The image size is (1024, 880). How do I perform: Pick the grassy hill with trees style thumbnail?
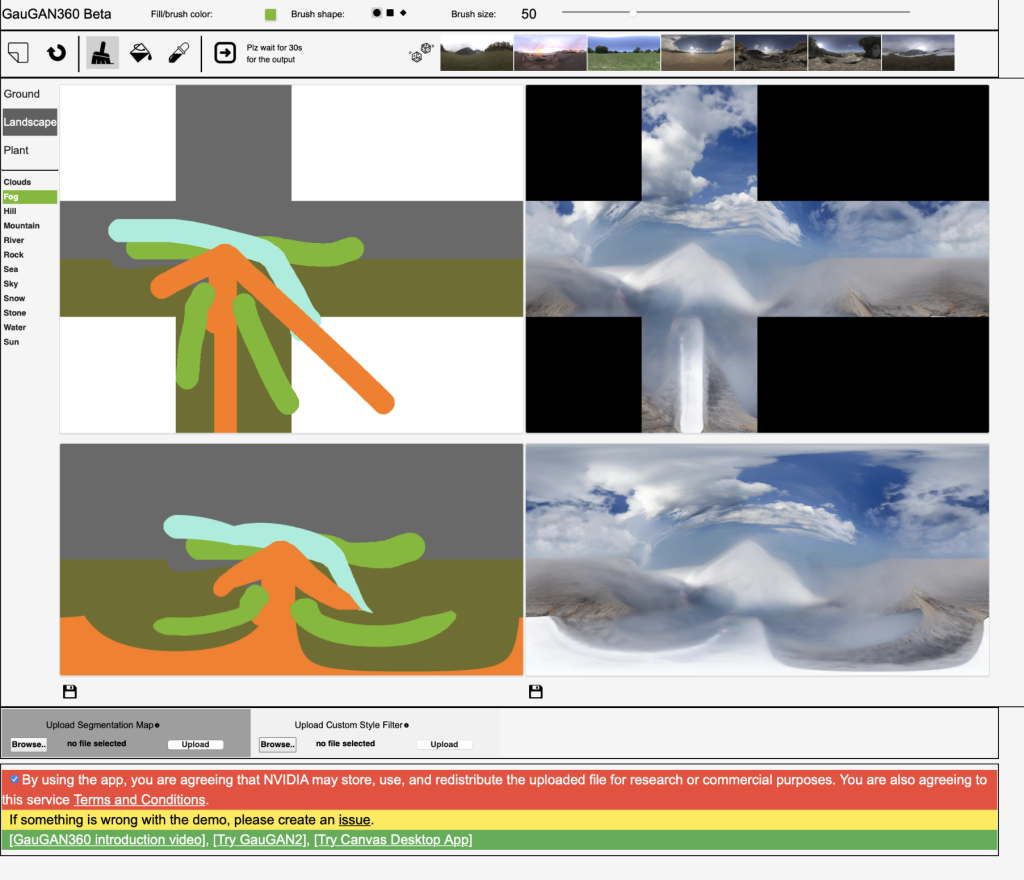tap(477, 53)
